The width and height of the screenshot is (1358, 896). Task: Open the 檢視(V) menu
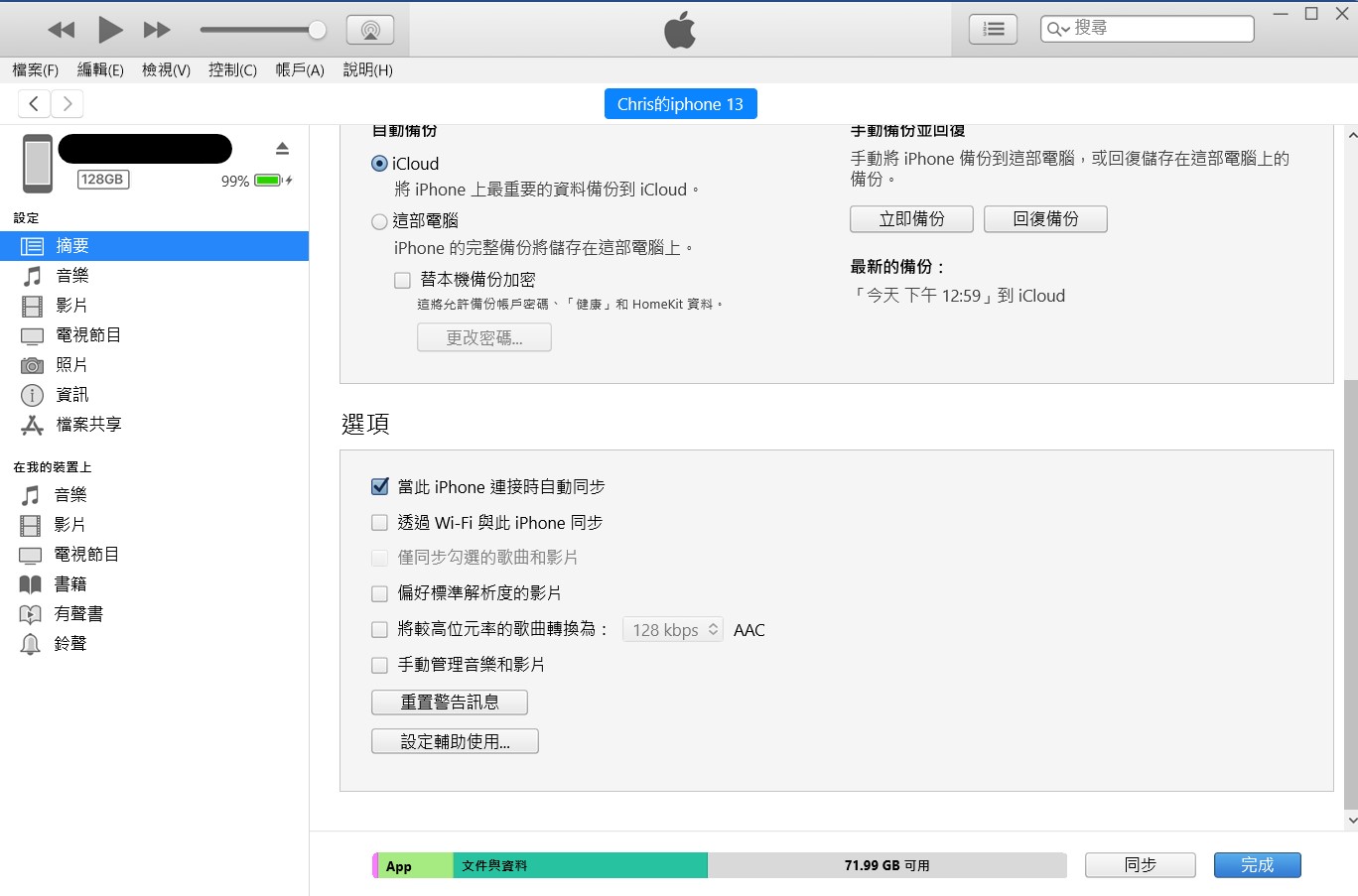166,70
